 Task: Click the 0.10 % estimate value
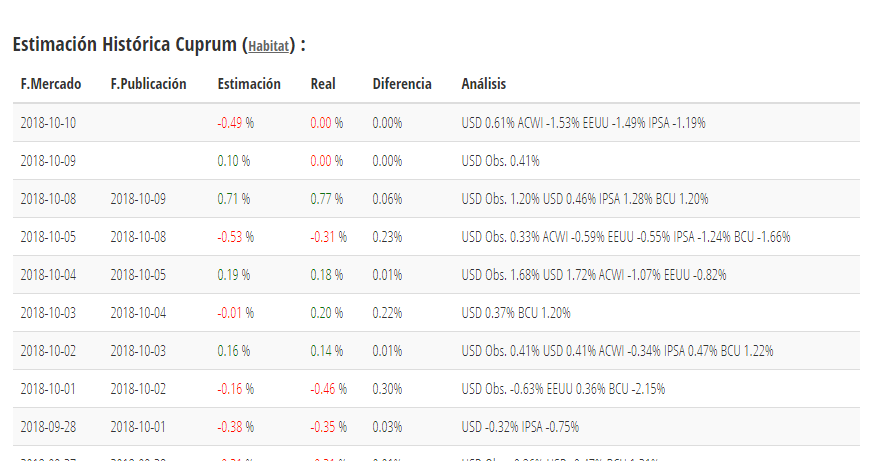234,161
